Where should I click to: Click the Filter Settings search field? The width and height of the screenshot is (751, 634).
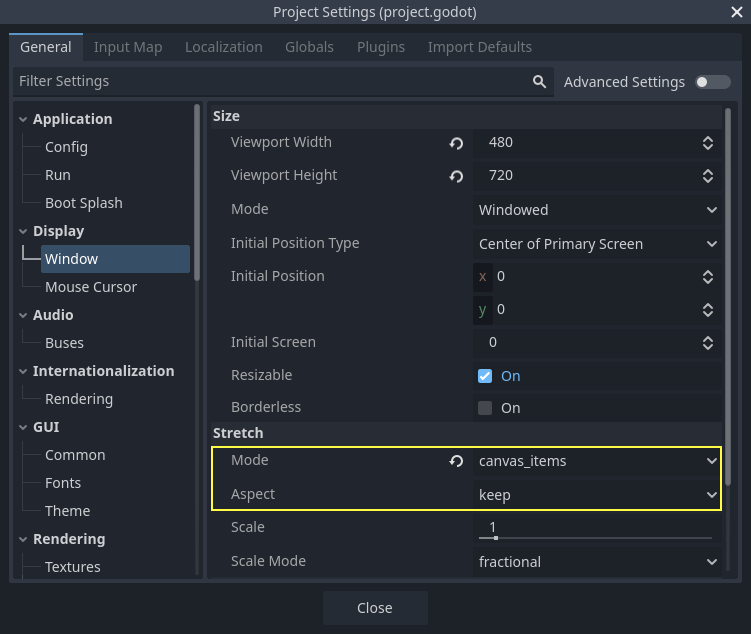(x=270, y=82)
